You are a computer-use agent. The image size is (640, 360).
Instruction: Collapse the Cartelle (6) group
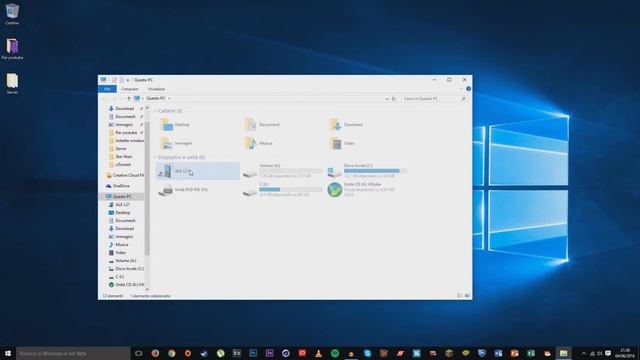point(155,111)
